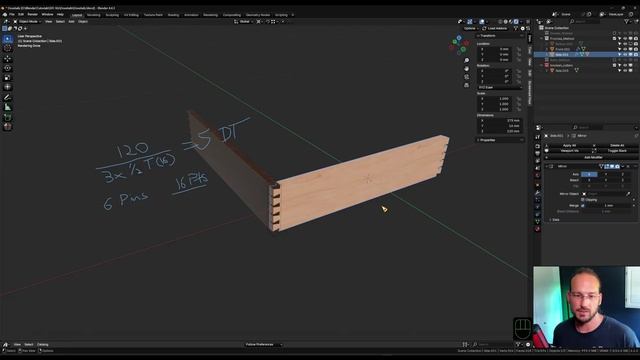Open the Tool properties tab icon
640x360 pixels.
click(x=538, y=137)
